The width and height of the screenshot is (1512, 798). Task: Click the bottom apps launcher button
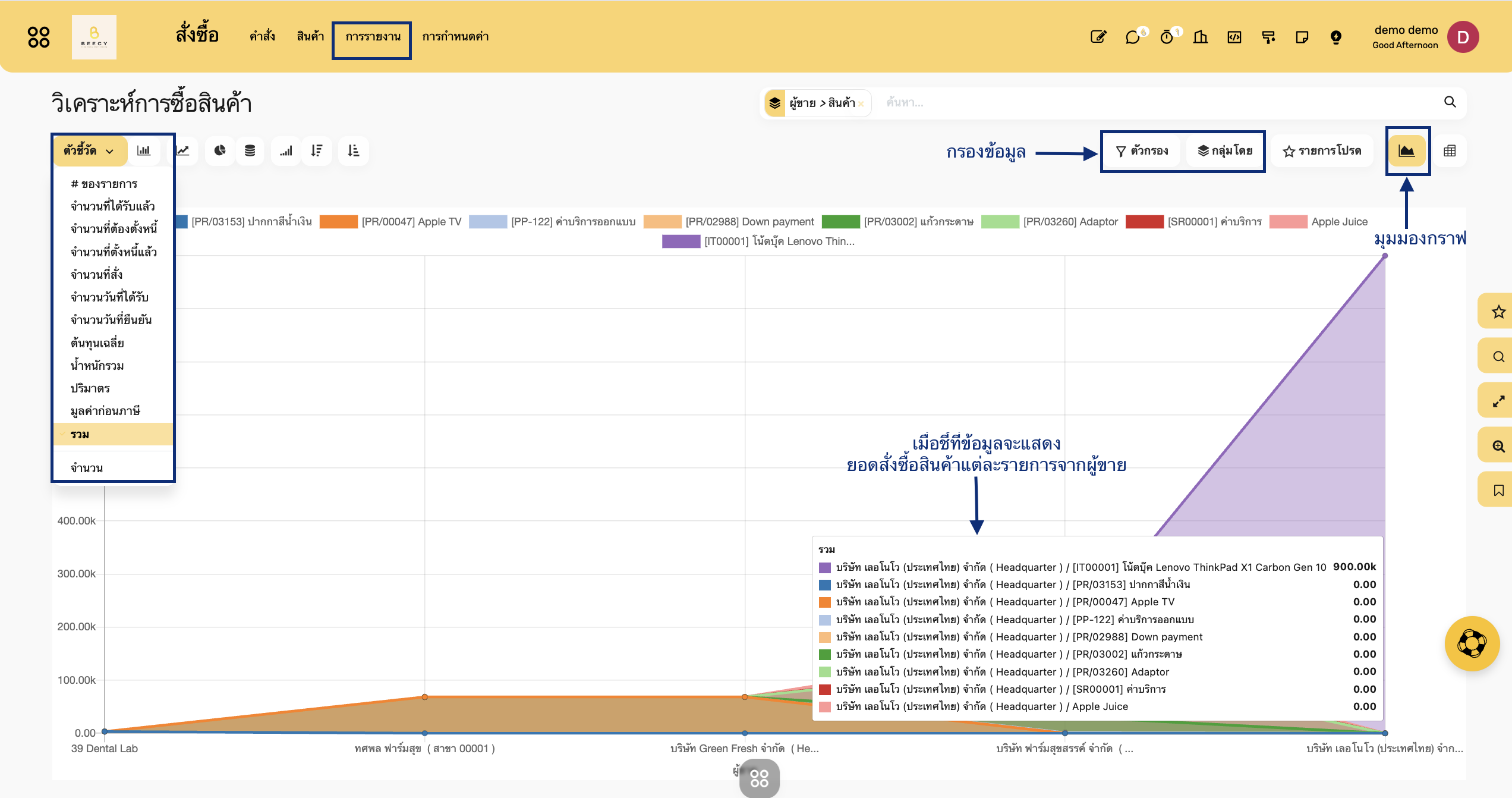tap(759, 778)
